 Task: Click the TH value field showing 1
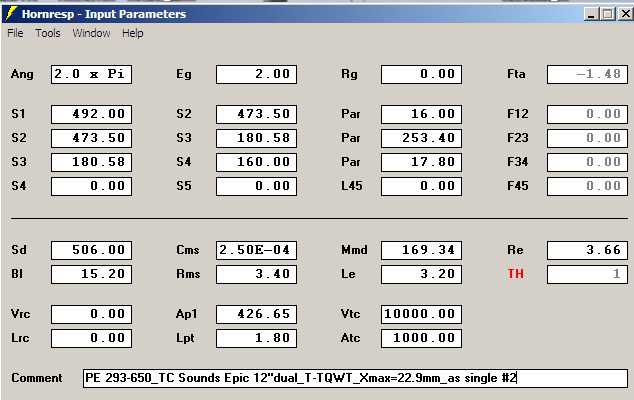[x=587, y=275]
